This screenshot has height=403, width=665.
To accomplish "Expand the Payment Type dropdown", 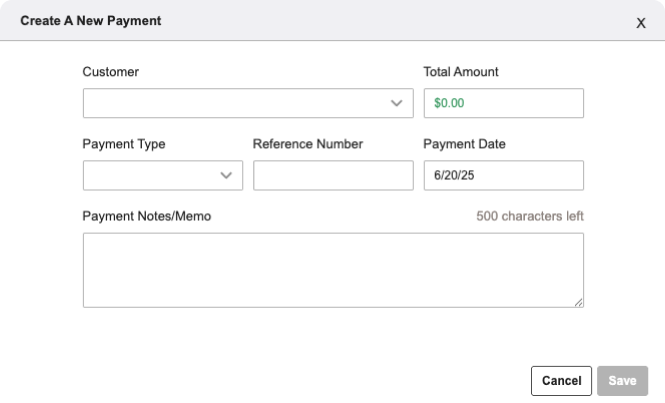I will tap(163, 175).
